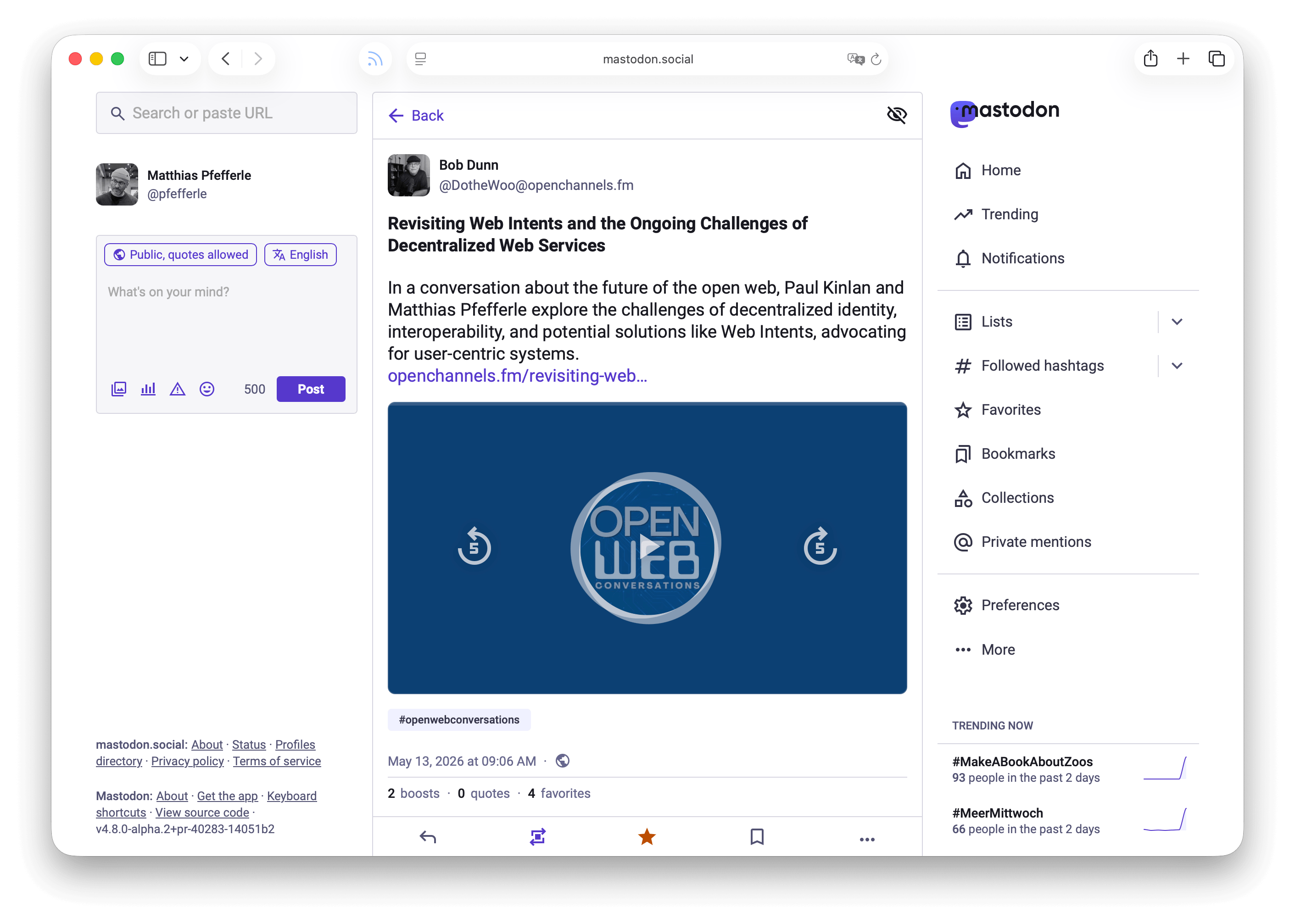This screenshot has width=1295, height=924.
Task: Add content warning via the triangle icon
Action: coord(178,389)
